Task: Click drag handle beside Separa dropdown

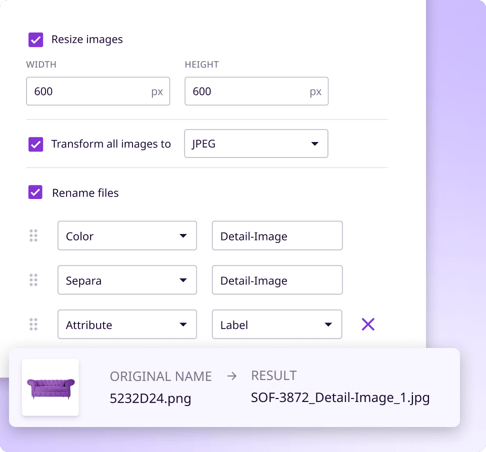Action: 33,280
